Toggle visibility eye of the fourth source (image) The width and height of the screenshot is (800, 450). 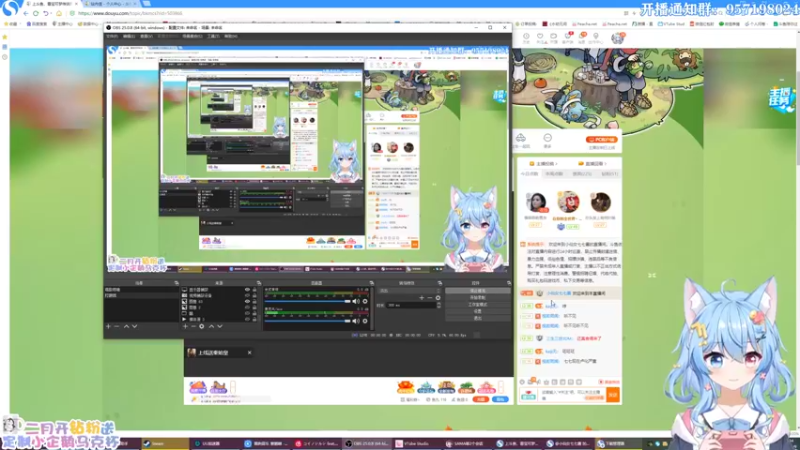(x=247, y=307)
